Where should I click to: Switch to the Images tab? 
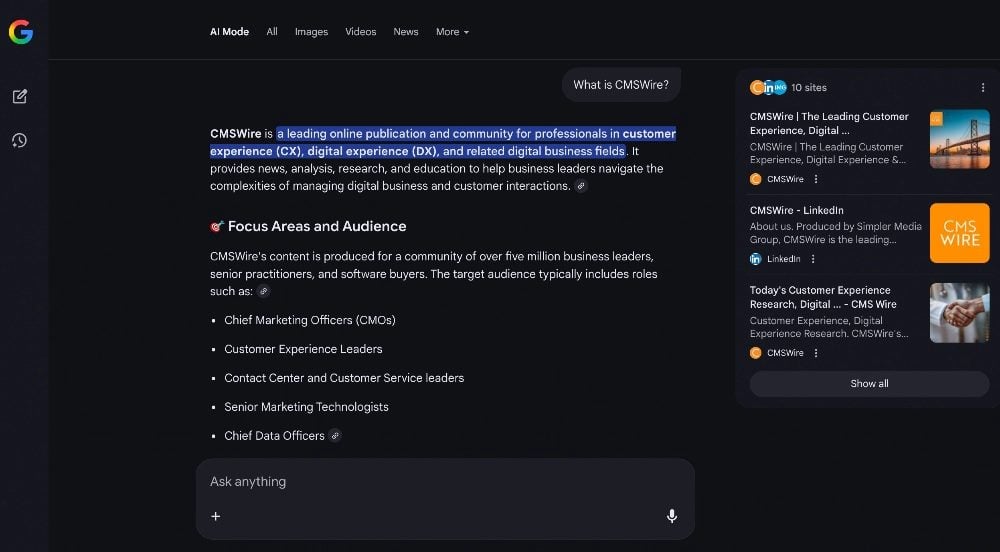311,32
